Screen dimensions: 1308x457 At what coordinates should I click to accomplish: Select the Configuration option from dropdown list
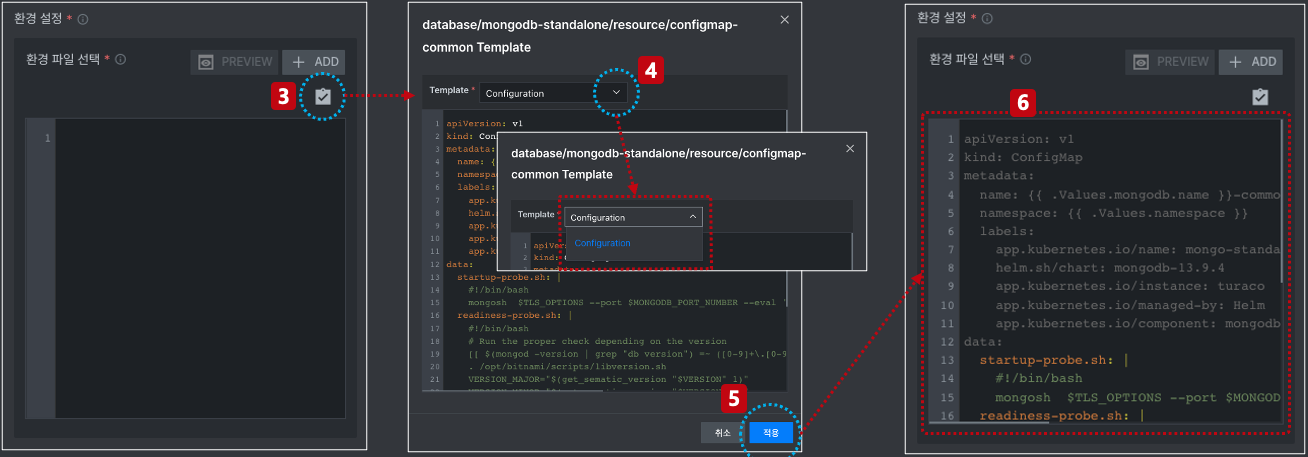click(602, 243)
